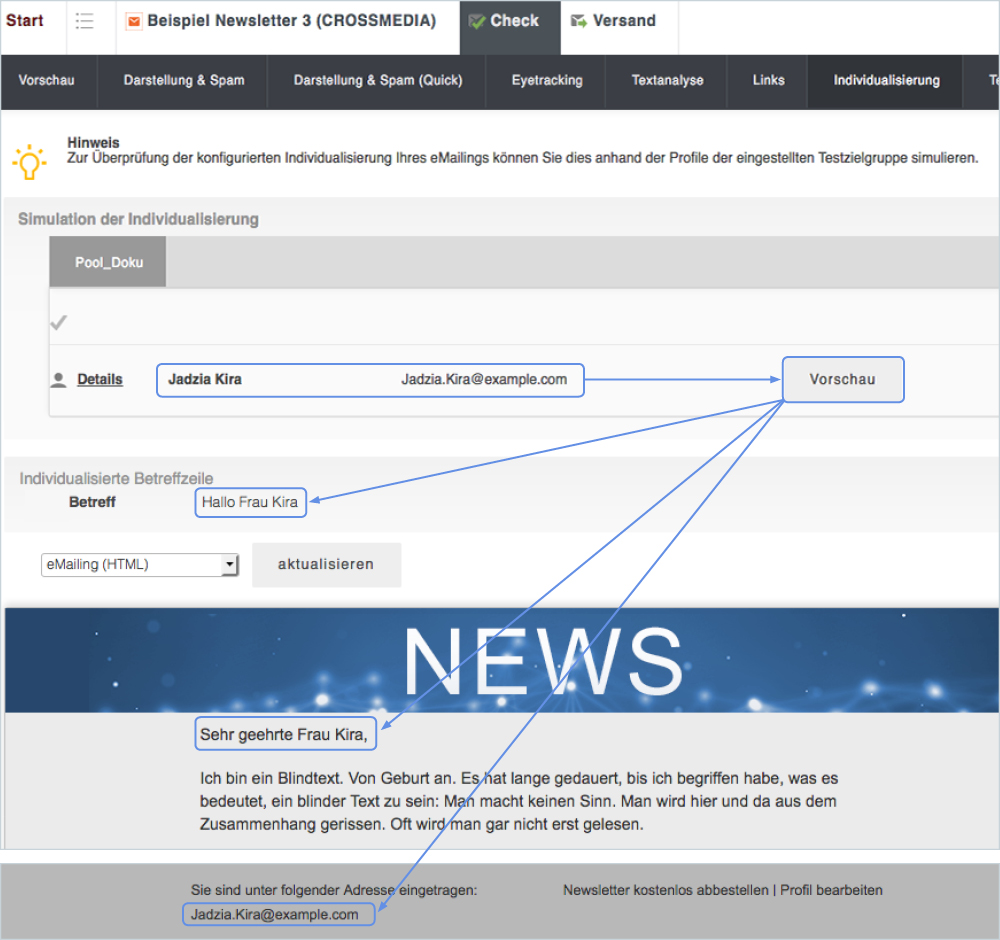This screenshot has height=940, width=1000.
Task: Select the Textanalyse tab
Action: point(667,81)
